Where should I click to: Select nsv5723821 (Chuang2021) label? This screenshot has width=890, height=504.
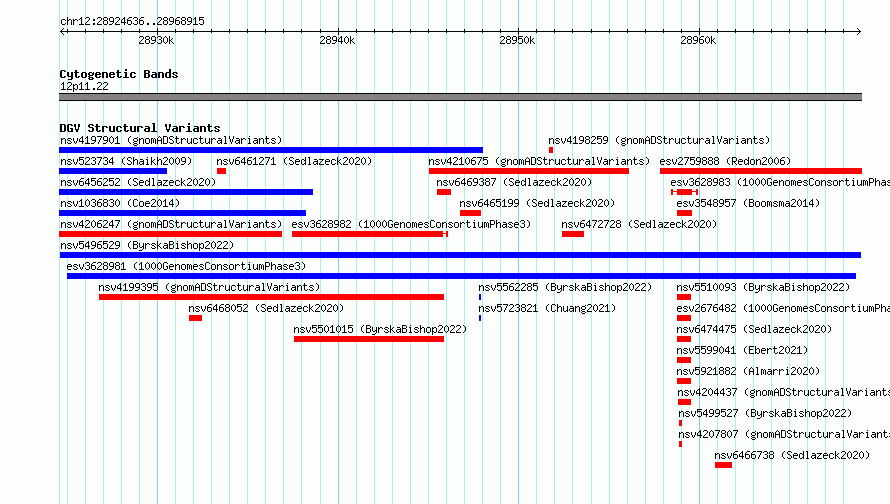click(x=547, y=308)
